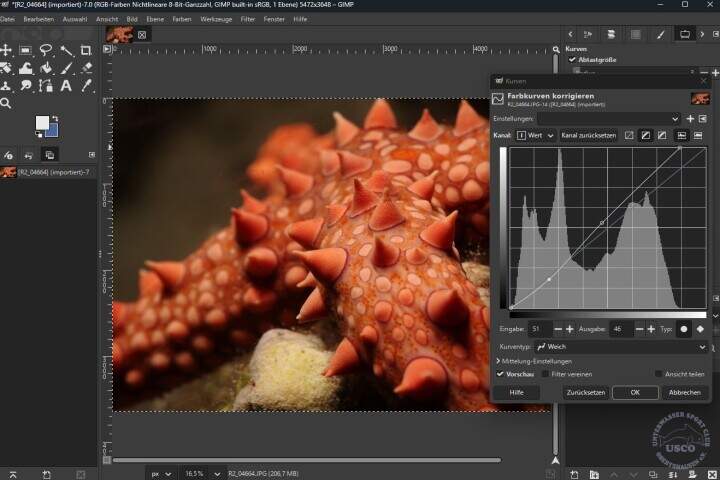Activate the Eraser tool
720x480 pixels.
pyautogui.click(x=86, y=68)
